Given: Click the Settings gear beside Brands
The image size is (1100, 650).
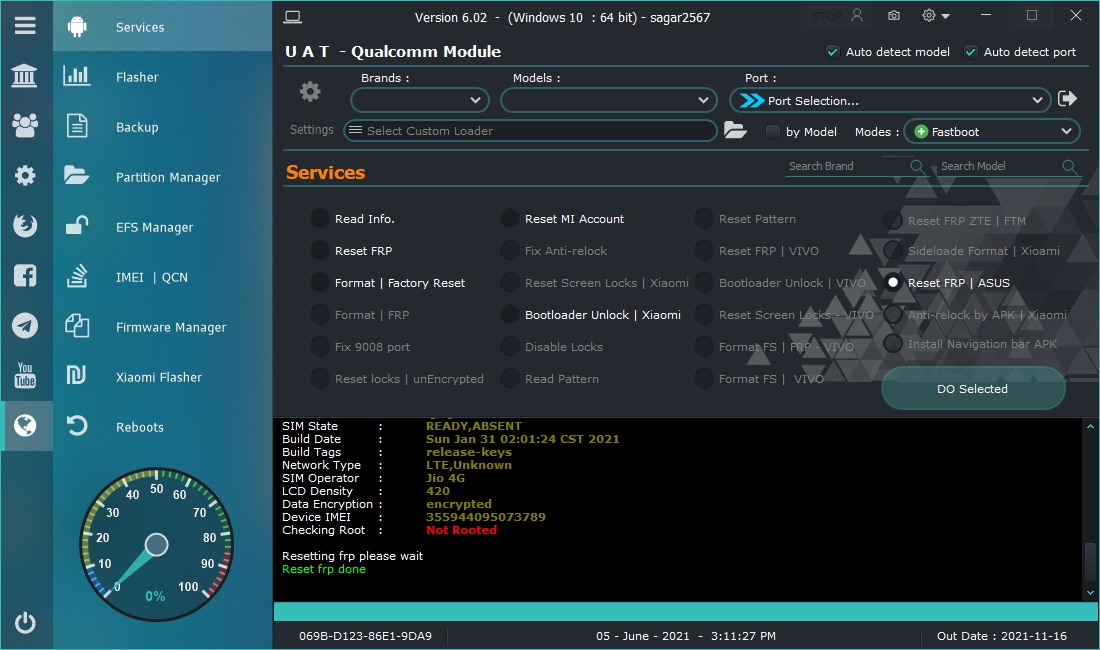Looking at the screenshot, I should [x=310, y=91].
